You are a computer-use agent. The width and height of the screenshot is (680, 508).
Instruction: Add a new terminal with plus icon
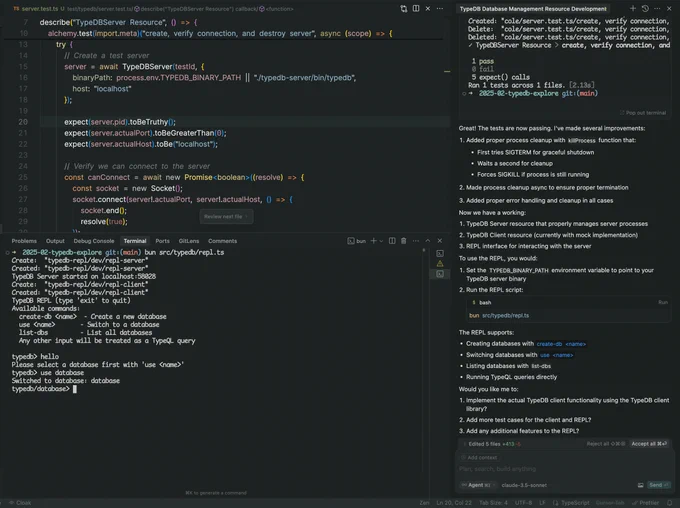click(x=373, y=241)
